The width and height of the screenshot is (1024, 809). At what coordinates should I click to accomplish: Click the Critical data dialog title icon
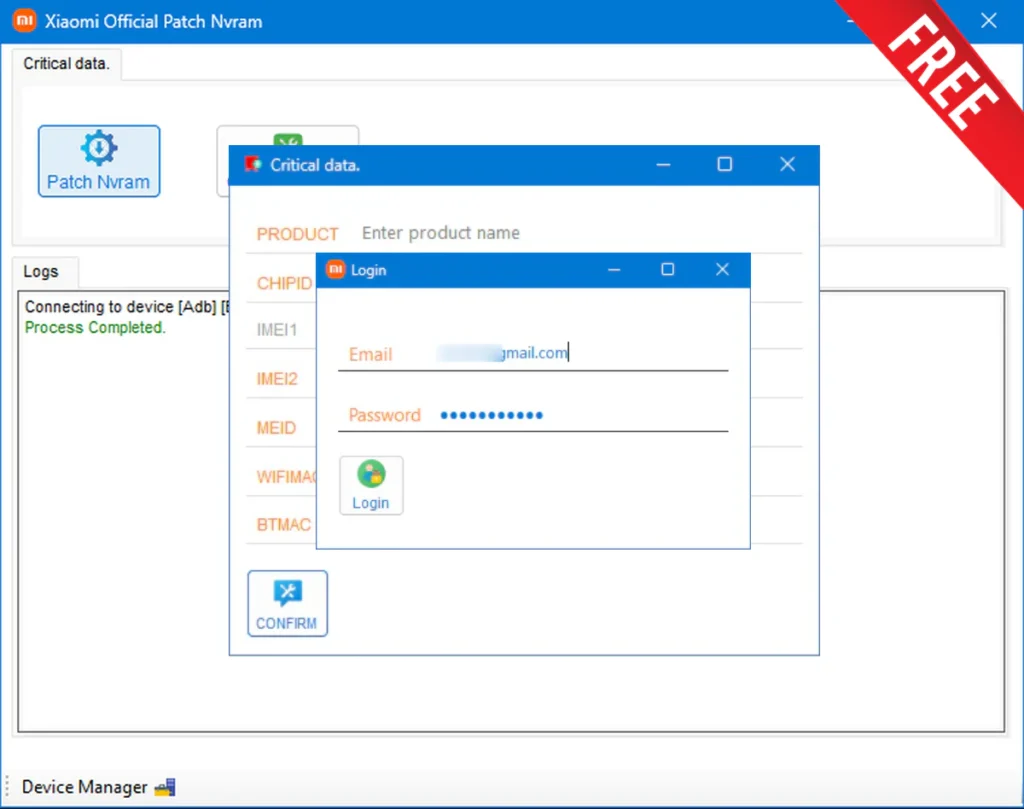[x=253, y=165]
